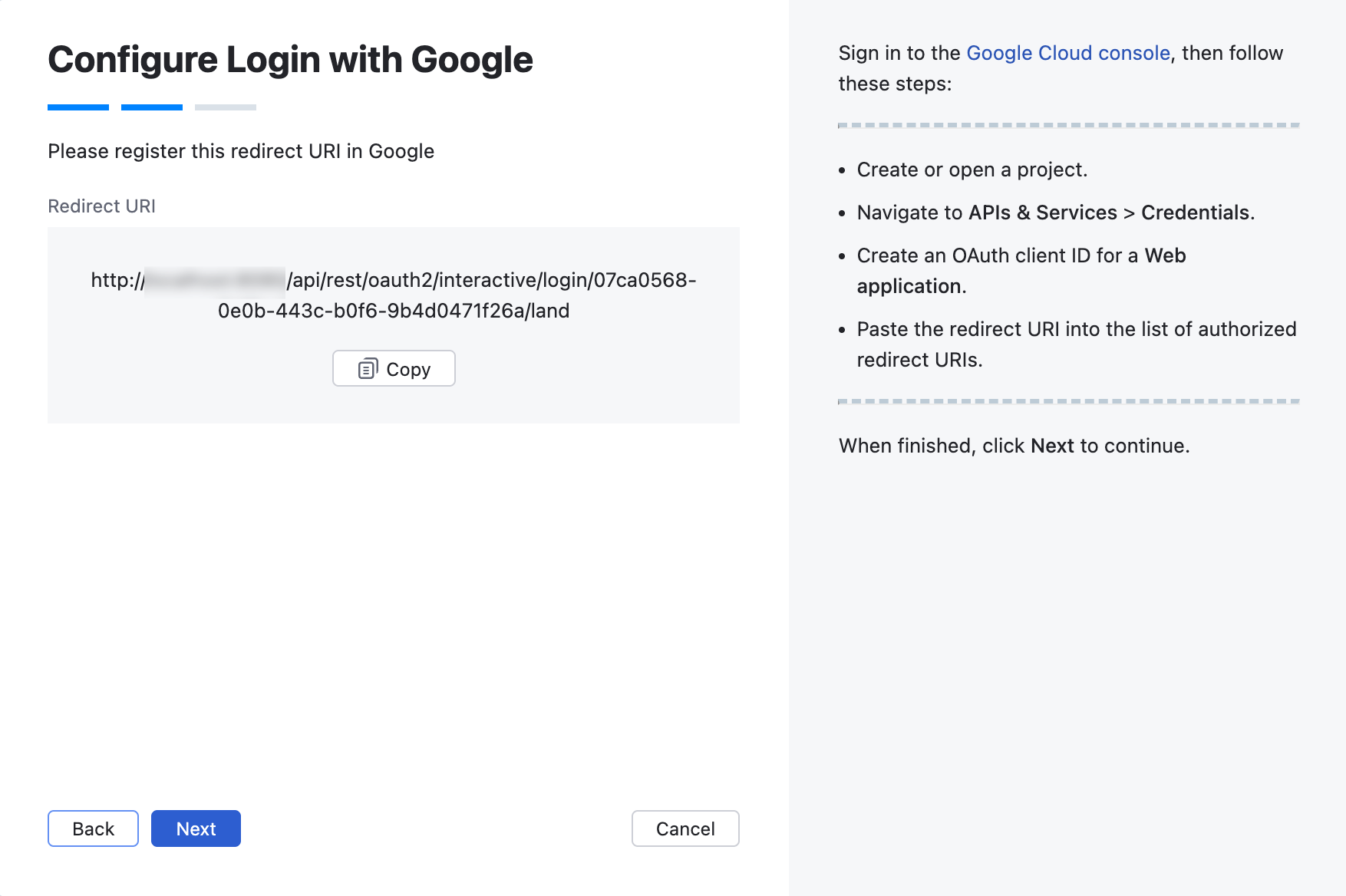
Task: Select the redirect URI text
Action: tap(394, 295)
